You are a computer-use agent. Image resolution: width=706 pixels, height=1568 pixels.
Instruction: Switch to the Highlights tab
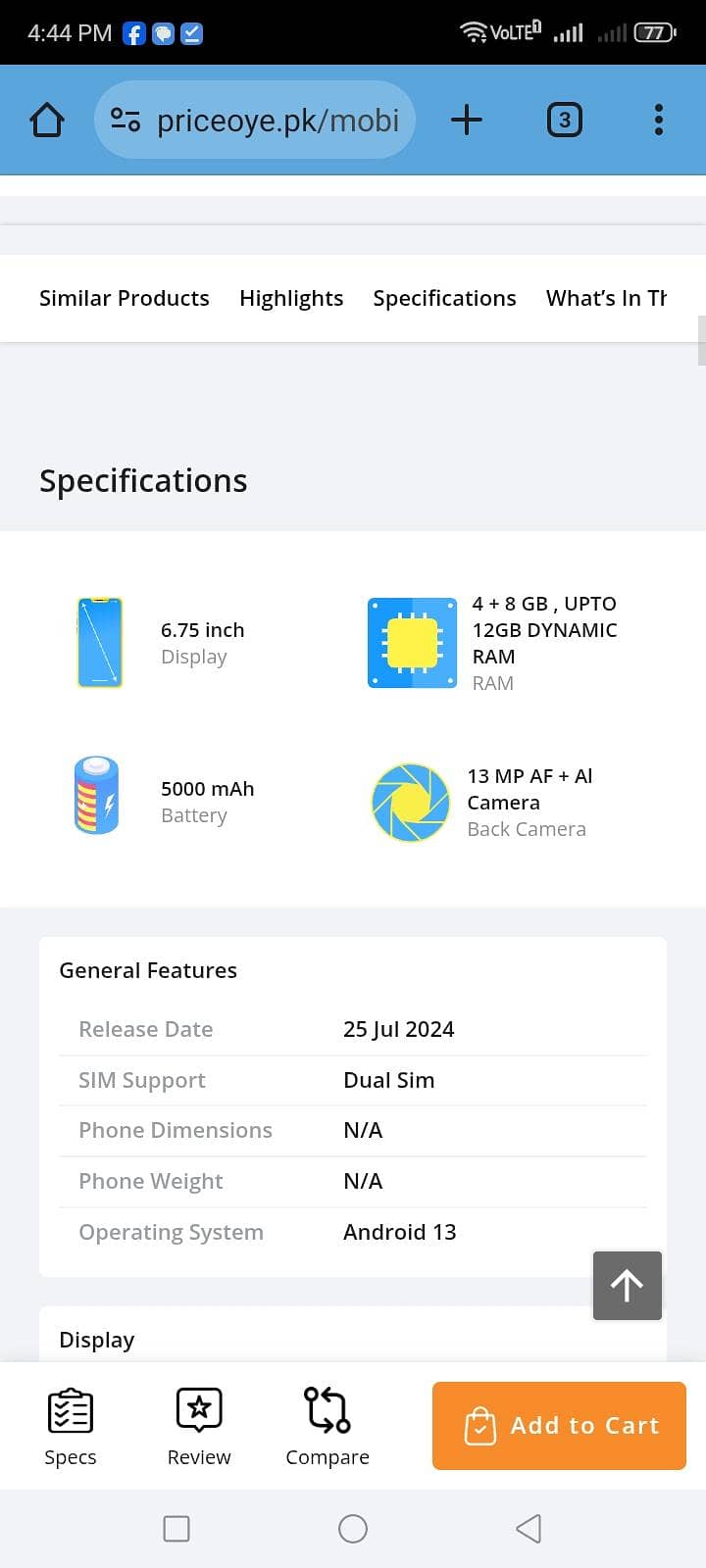(x=291, y=298)
